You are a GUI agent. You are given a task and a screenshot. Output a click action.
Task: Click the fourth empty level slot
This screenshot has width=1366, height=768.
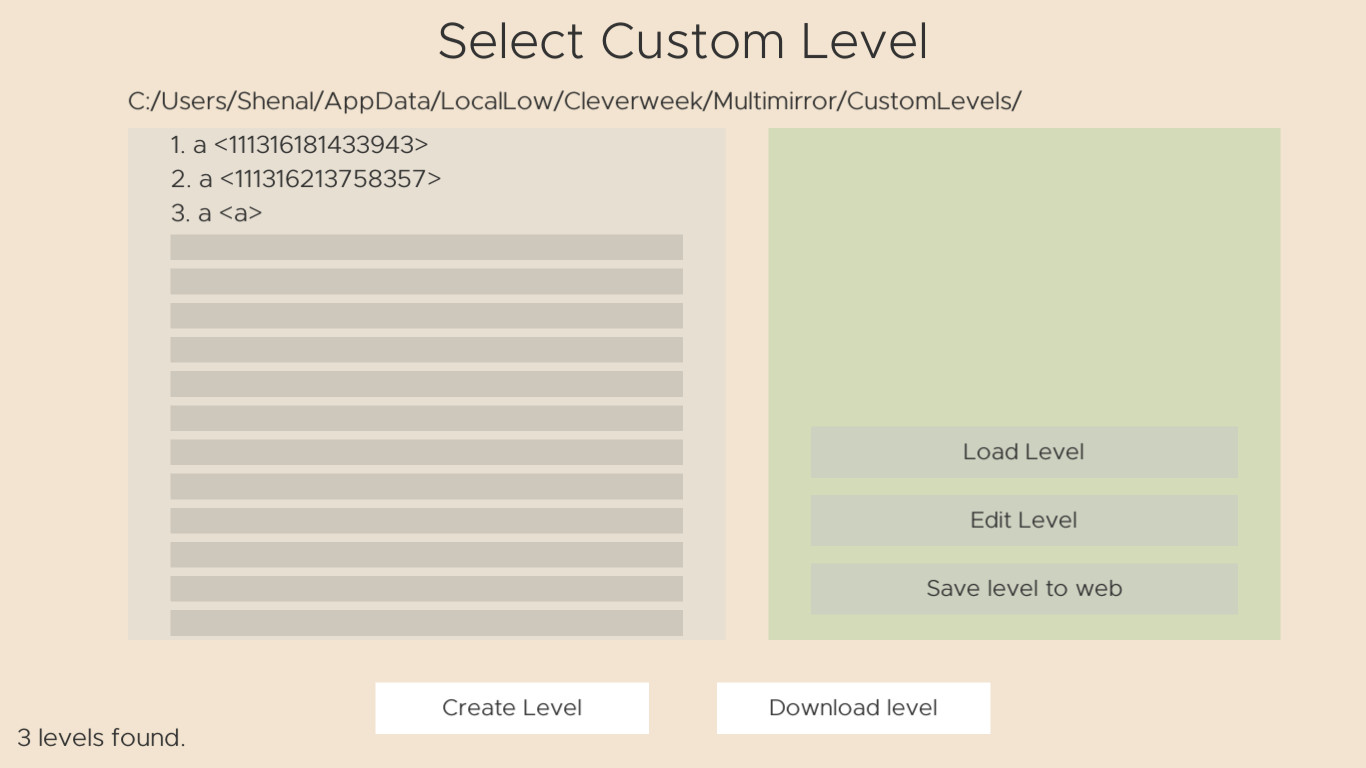pos(426,349)
